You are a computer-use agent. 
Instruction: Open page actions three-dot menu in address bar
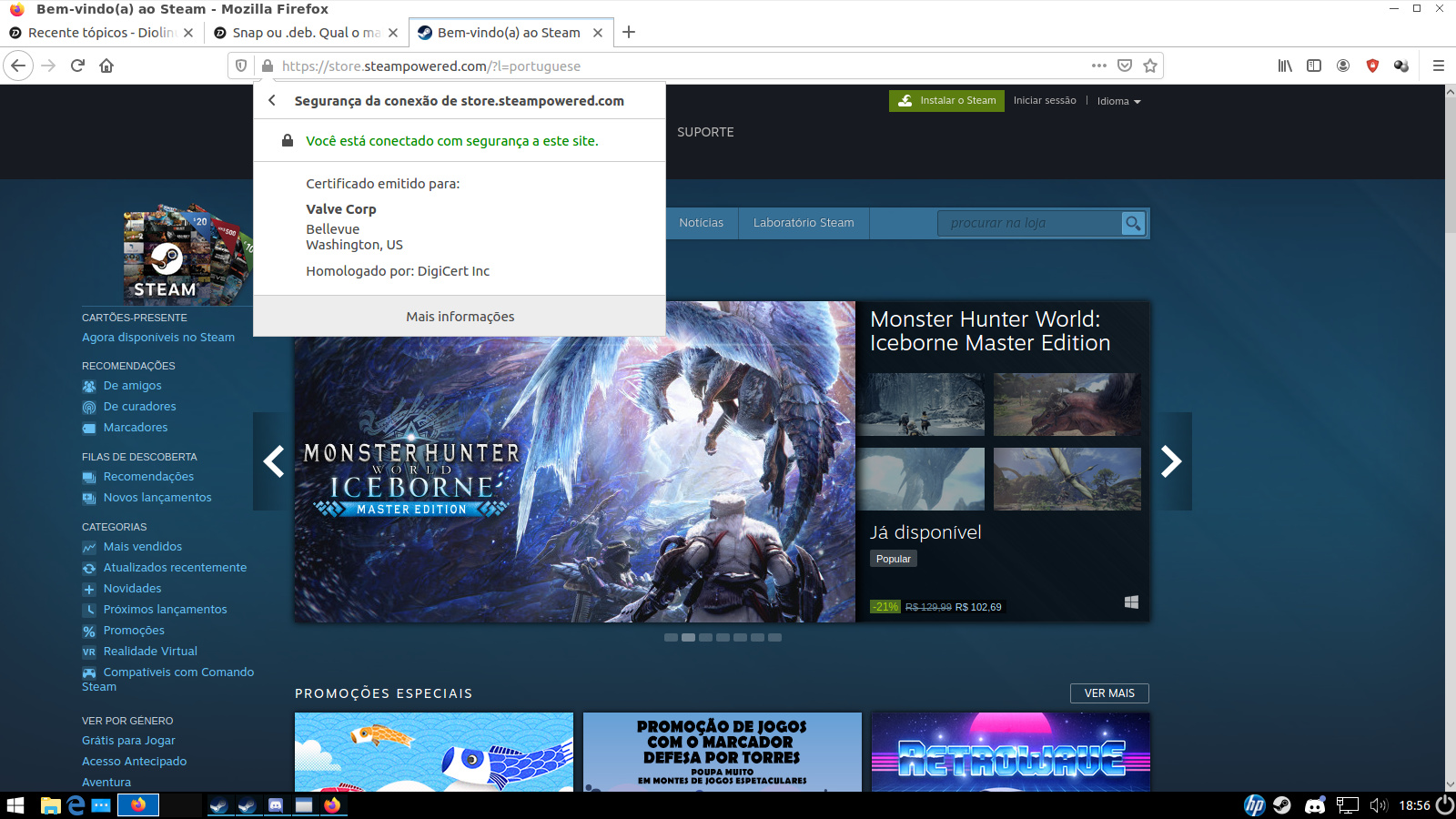pyautogui.click(x=1099, y=66)
